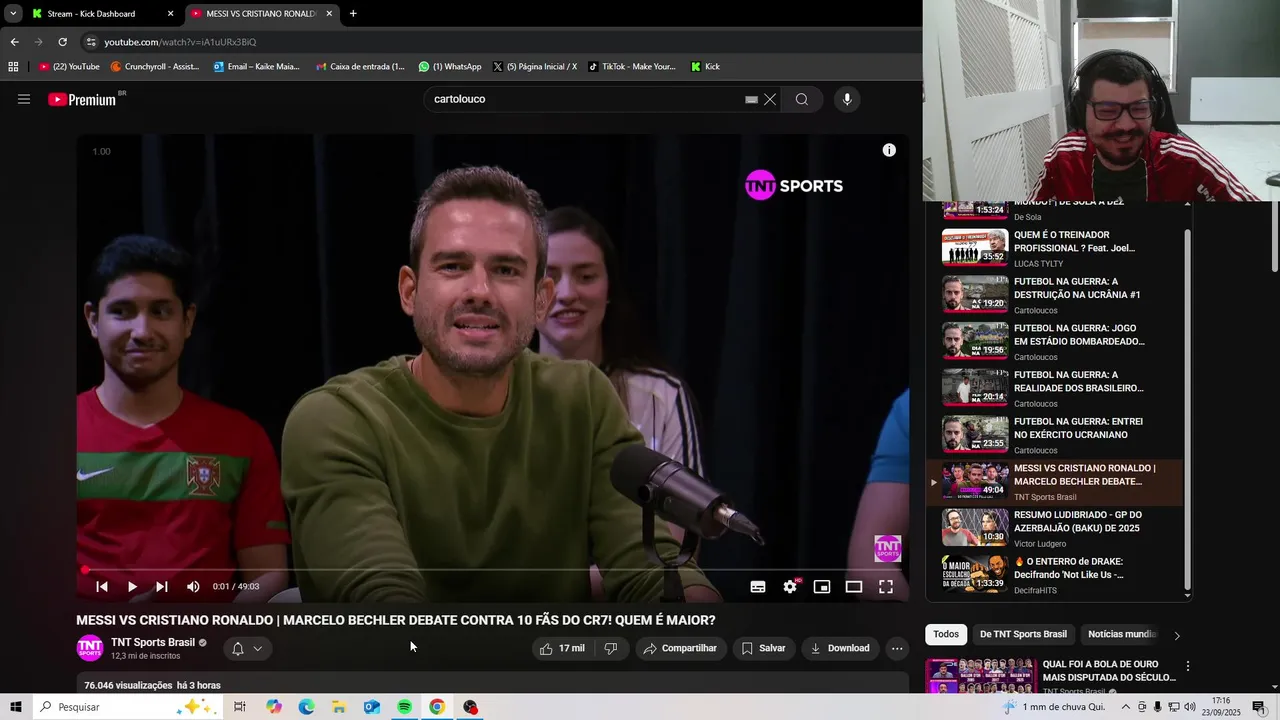Image resolution: width=1280 pixels, height=720 pixels.
Task: Open the TikTok bookmark
Action: (632, 67)
